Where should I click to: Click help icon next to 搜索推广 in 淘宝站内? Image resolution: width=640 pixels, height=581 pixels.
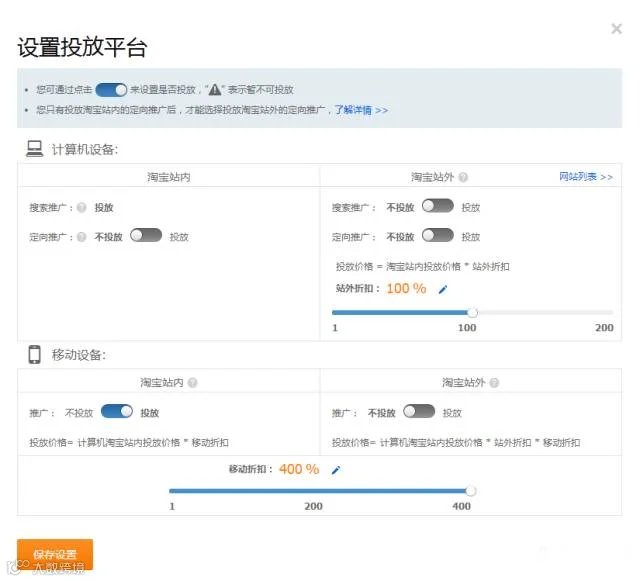82,207
